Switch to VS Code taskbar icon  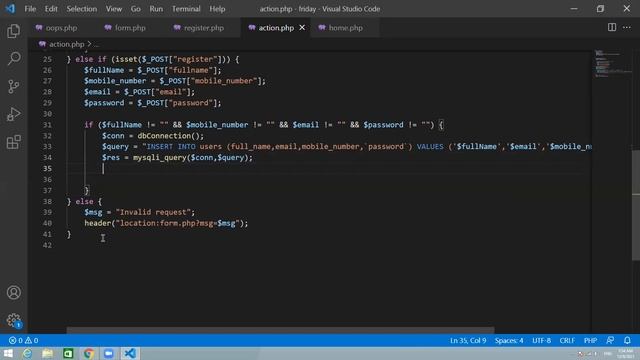pos(130,353)
